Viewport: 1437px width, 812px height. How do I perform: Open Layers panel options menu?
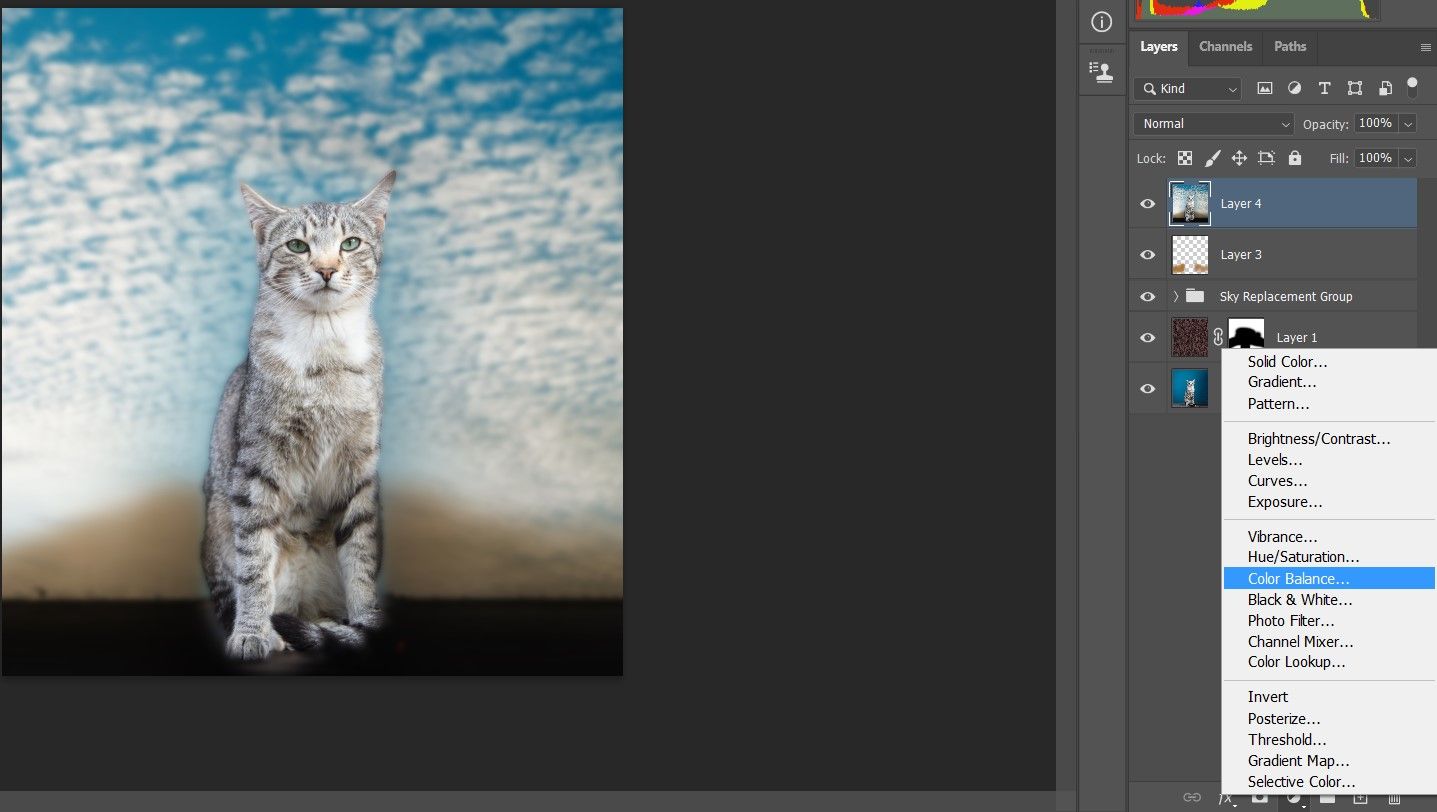click(1426, 47)
